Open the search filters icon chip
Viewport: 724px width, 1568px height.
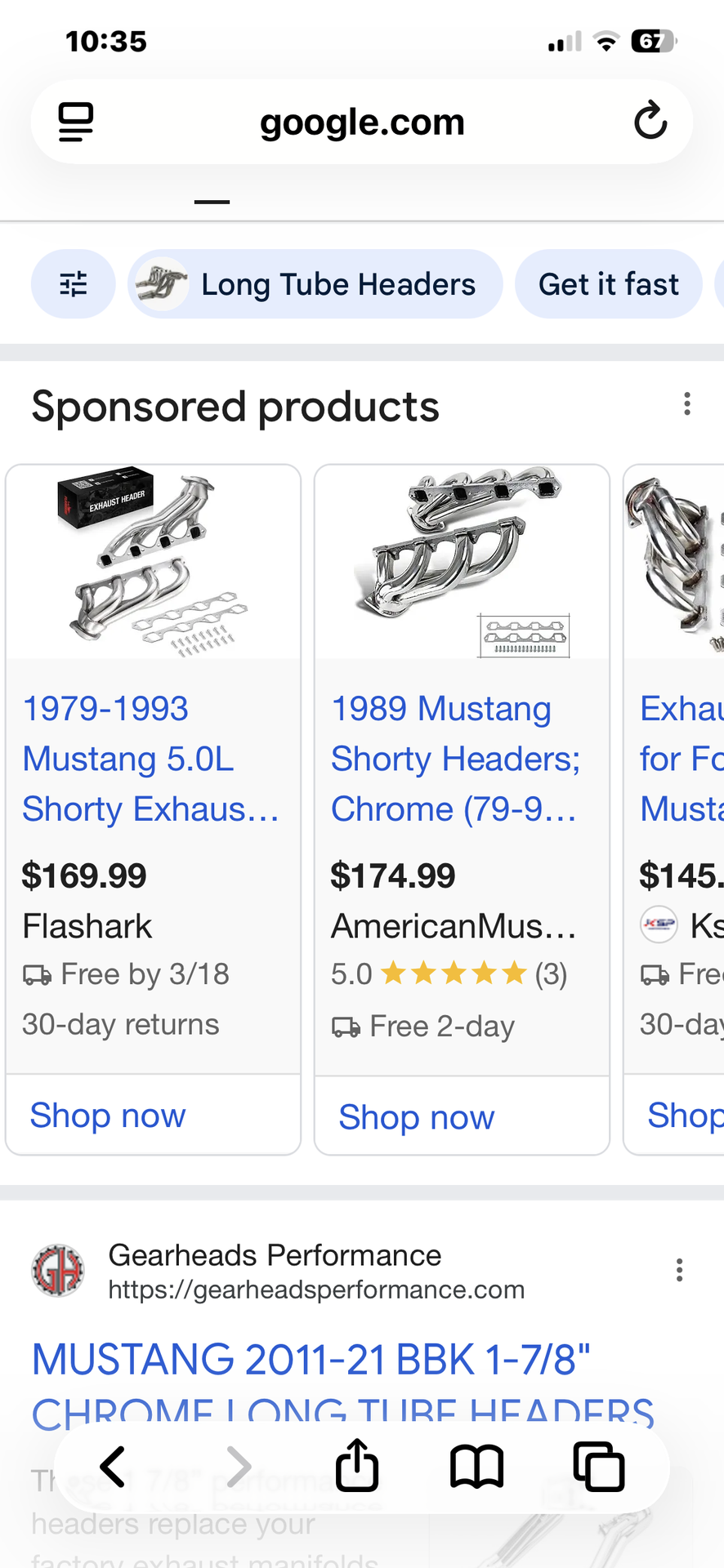click(x=74, y=284)
